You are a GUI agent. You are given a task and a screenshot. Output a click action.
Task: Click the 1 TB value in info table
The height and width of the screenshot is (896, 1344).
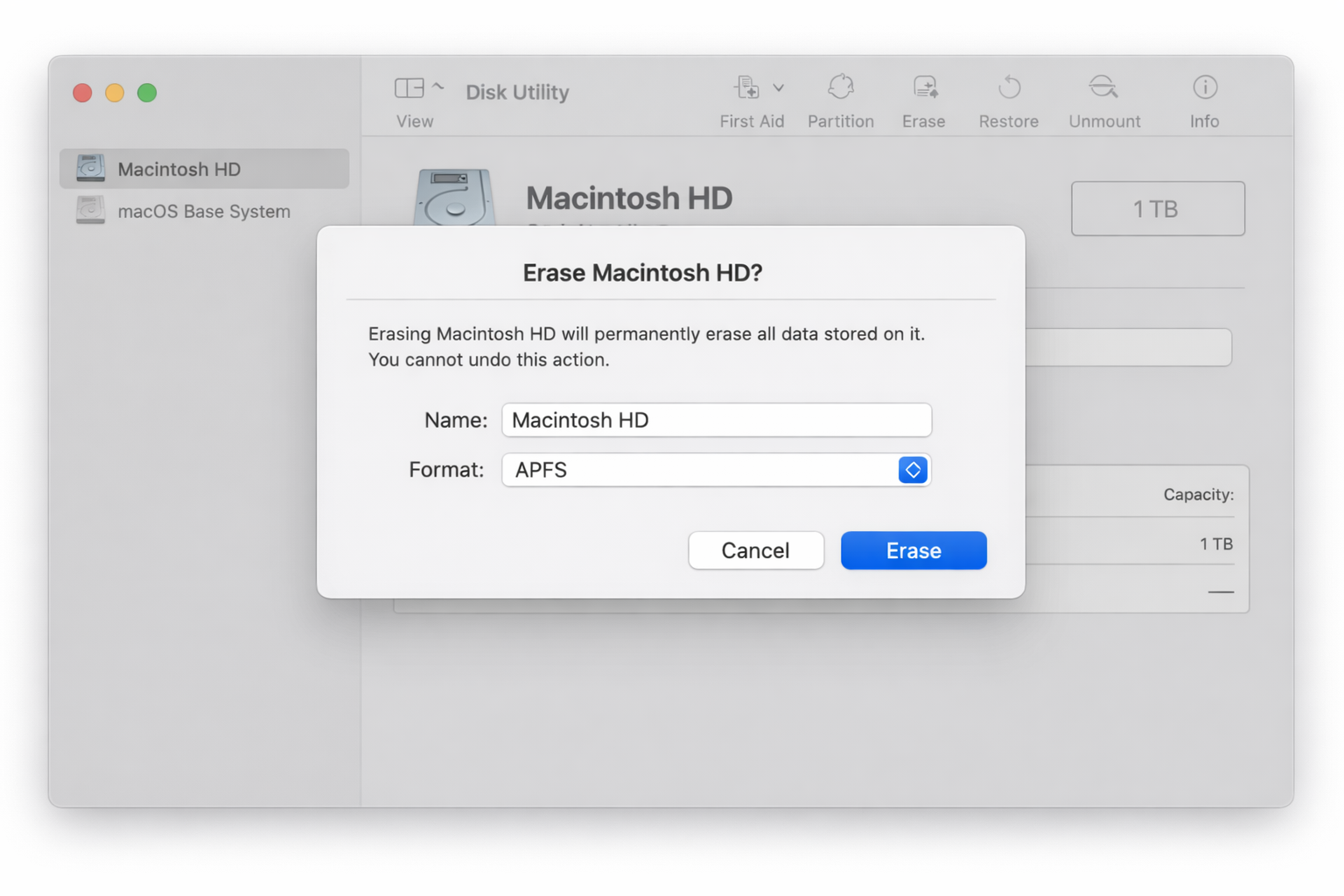[x=1215, y=544]
